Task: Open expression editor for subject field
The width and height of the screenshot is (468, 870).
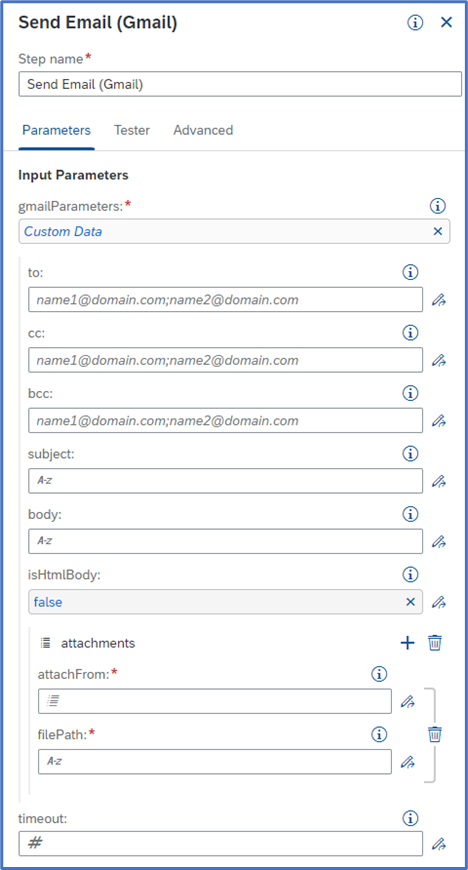Action: [x=439, y=480]
